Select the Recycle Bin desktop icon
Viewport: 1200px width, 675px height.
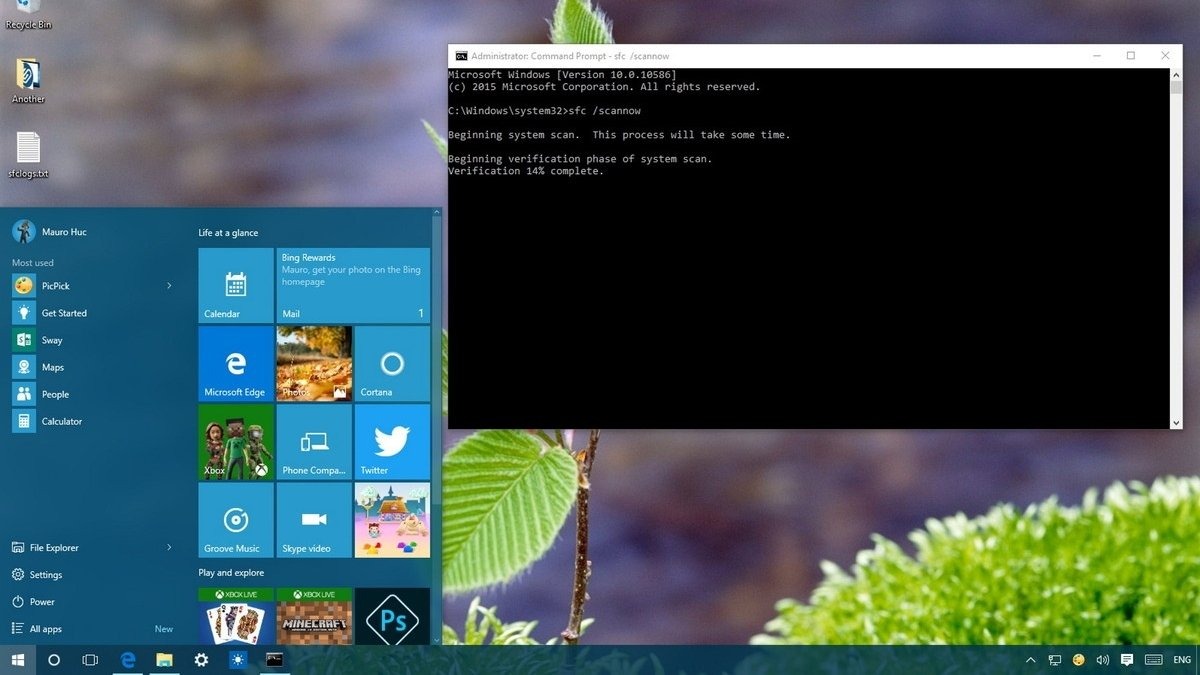click(x=28, y=15)
